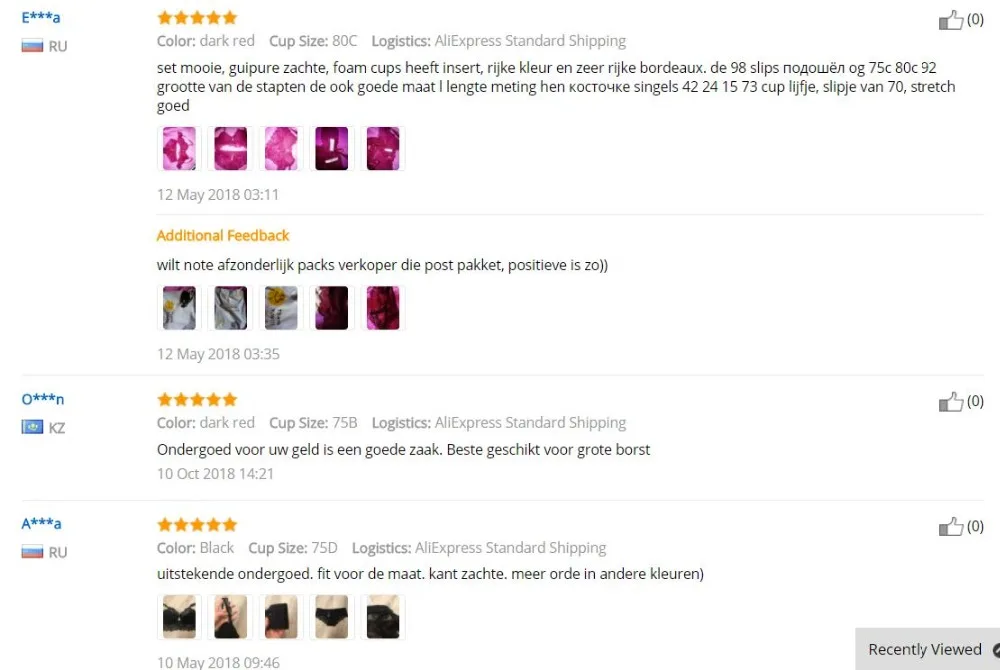The width and height of the screenshot is (1000, 670).
Task: Open first dark red review photo by E***a
Action: pyautogui.click(x=179, y=149)
